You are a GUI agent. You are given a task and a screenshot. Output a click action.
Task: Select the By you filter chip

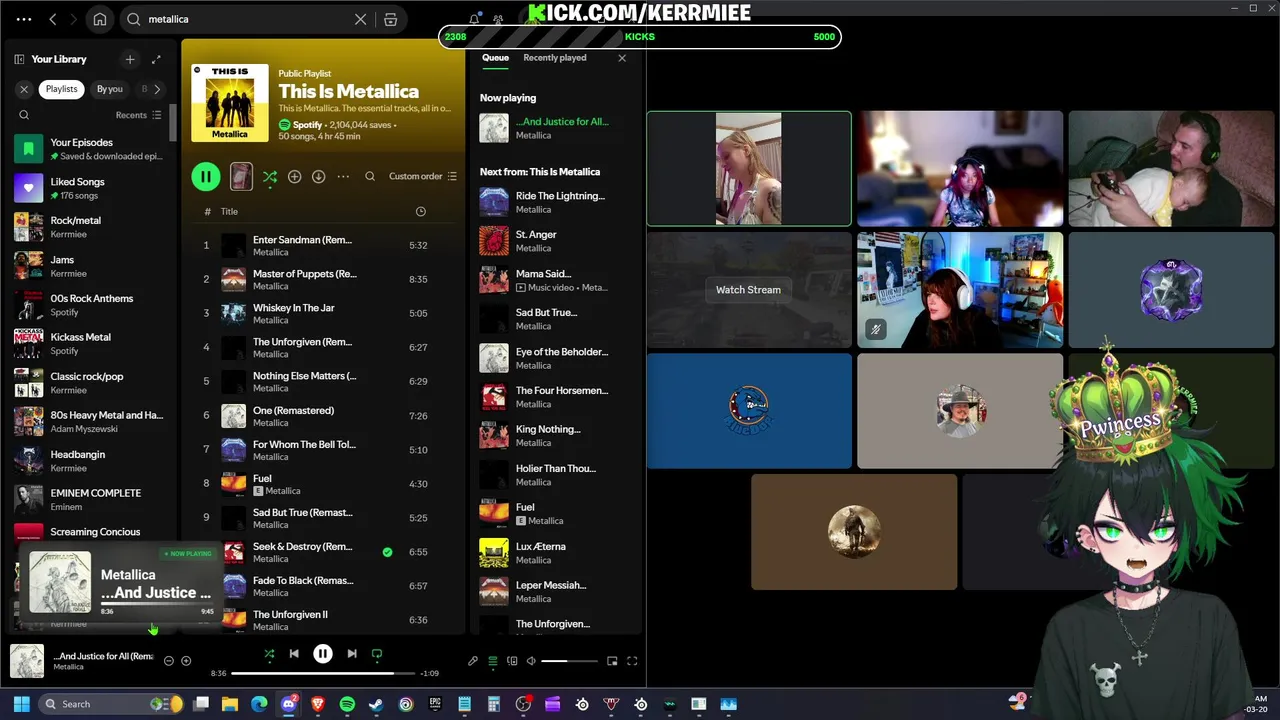tap(110, 89)
